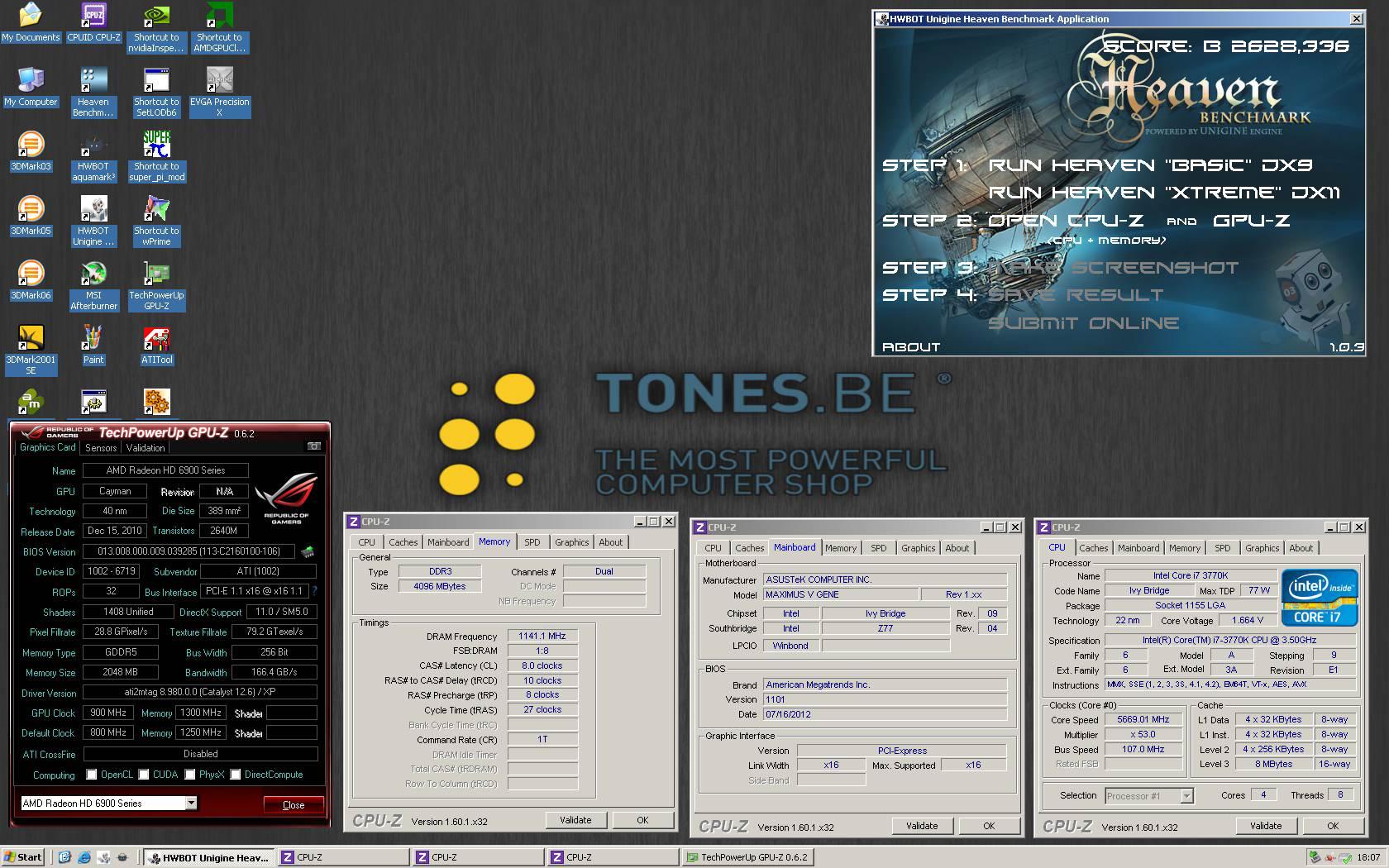Open the CPUID CPU-Z desktop shortcut
This screenshot has width=1389, height=868.
pyautogui.click(x=93, y=22)
